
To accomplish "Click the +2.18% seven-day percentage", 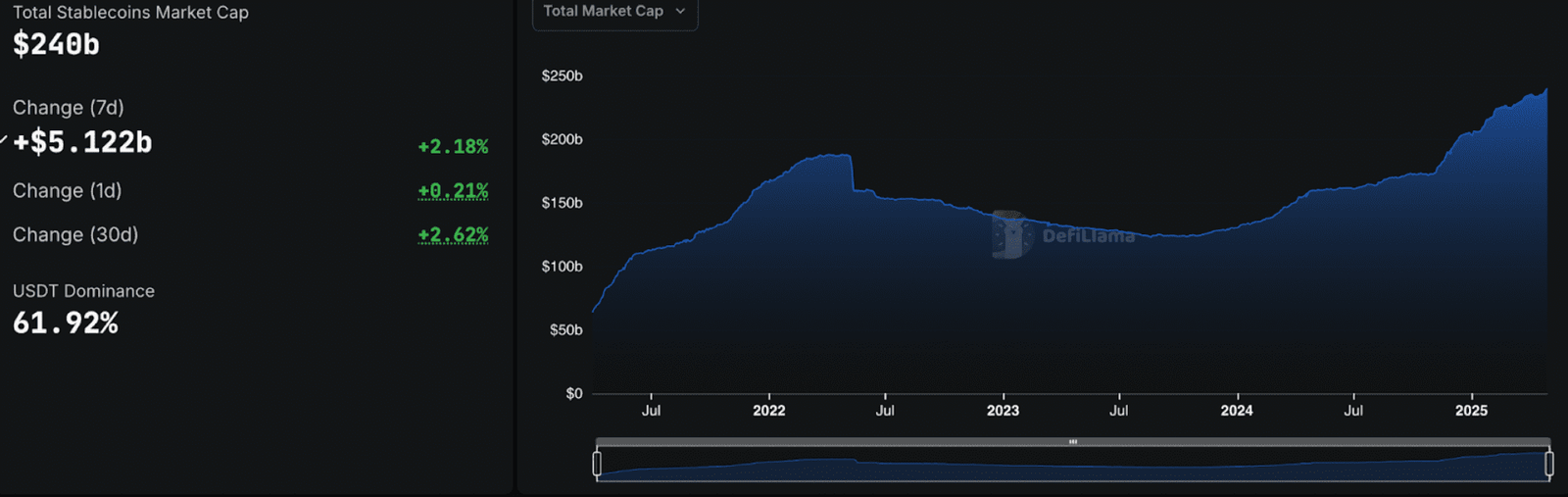I will click(453, 147).
